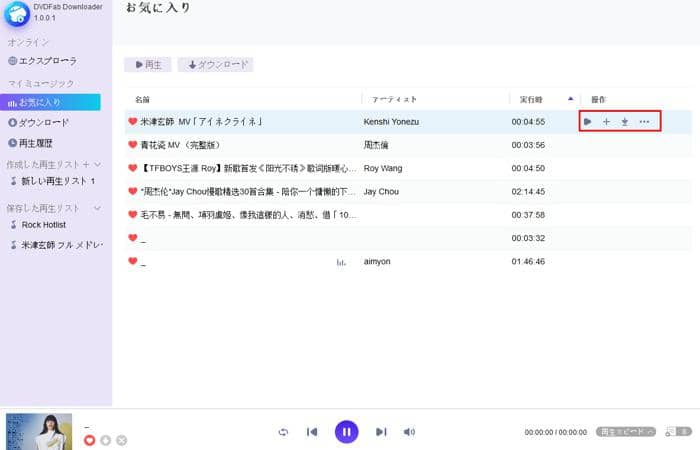The width and height of the screenshot is (700, 450).
Task: Skip to the next track
Action: point(380,432)
